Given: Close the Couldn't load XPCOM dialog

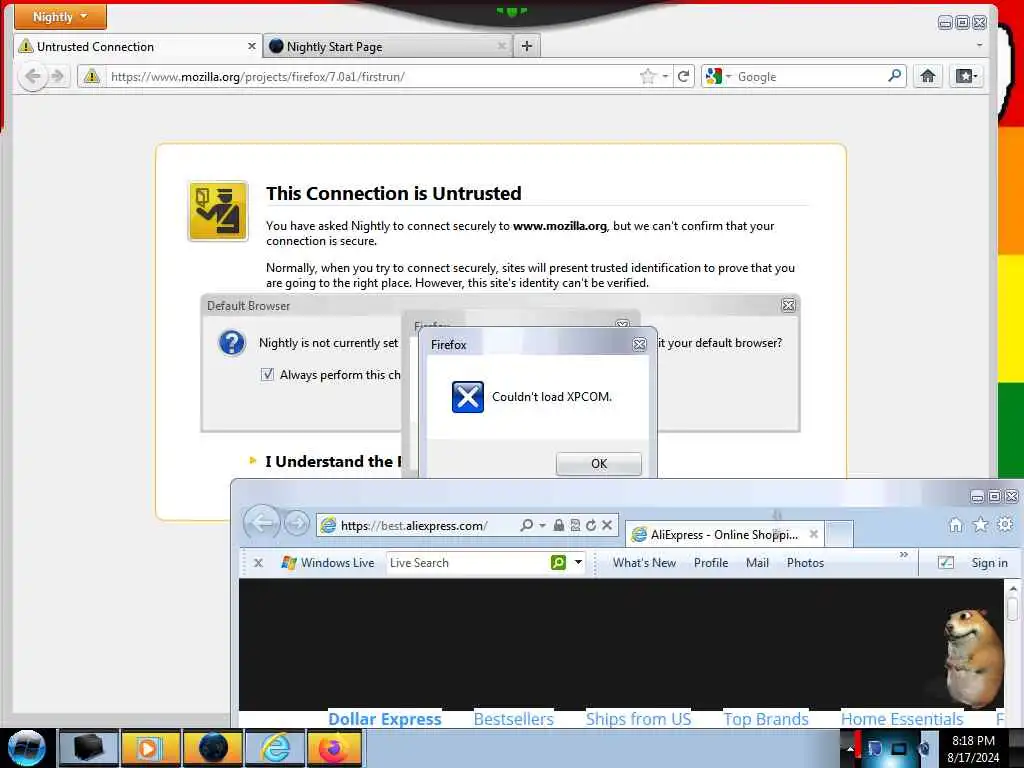Looking at the screenshot, I should tap(639, 344).
